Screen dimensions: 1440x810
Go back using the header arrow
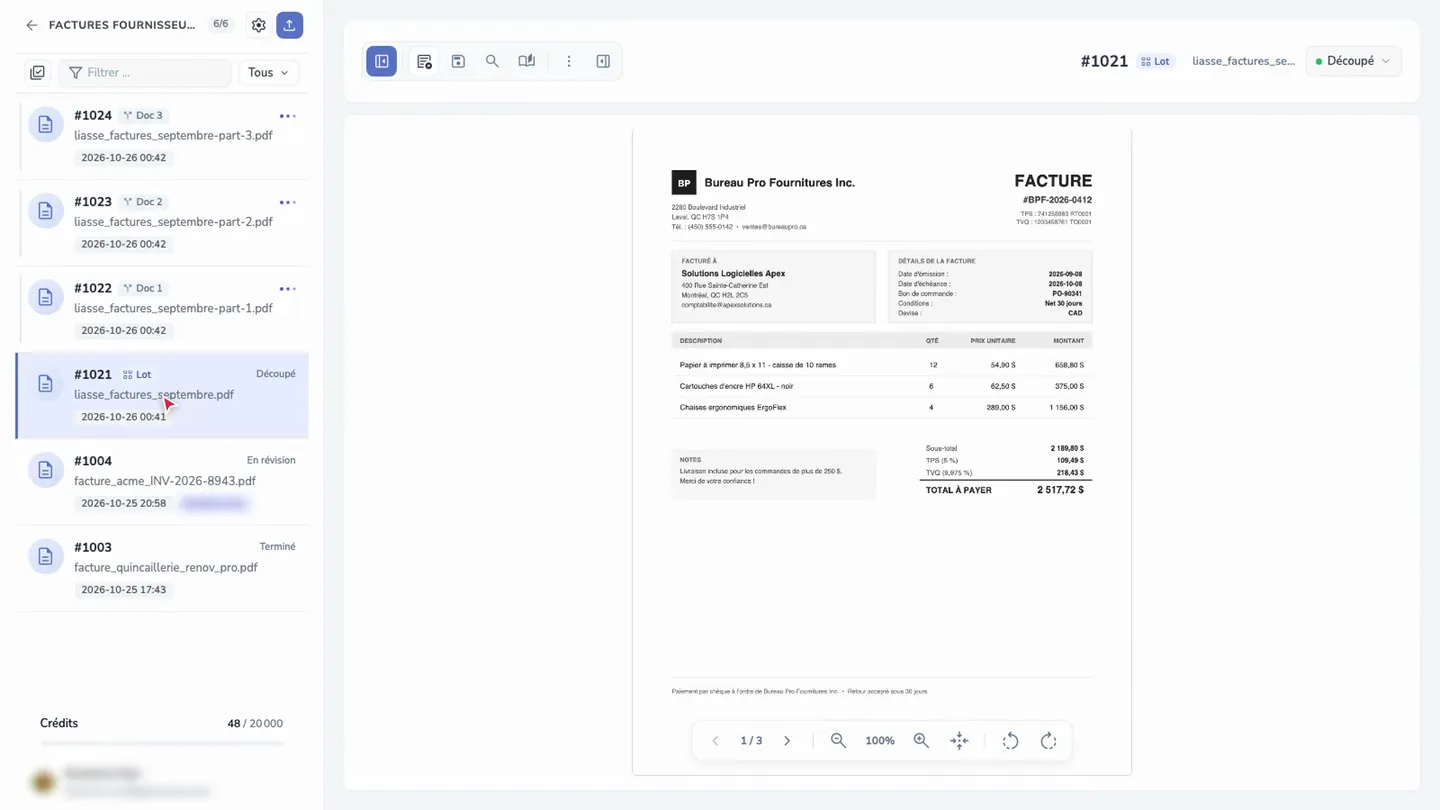coord(32,25)
